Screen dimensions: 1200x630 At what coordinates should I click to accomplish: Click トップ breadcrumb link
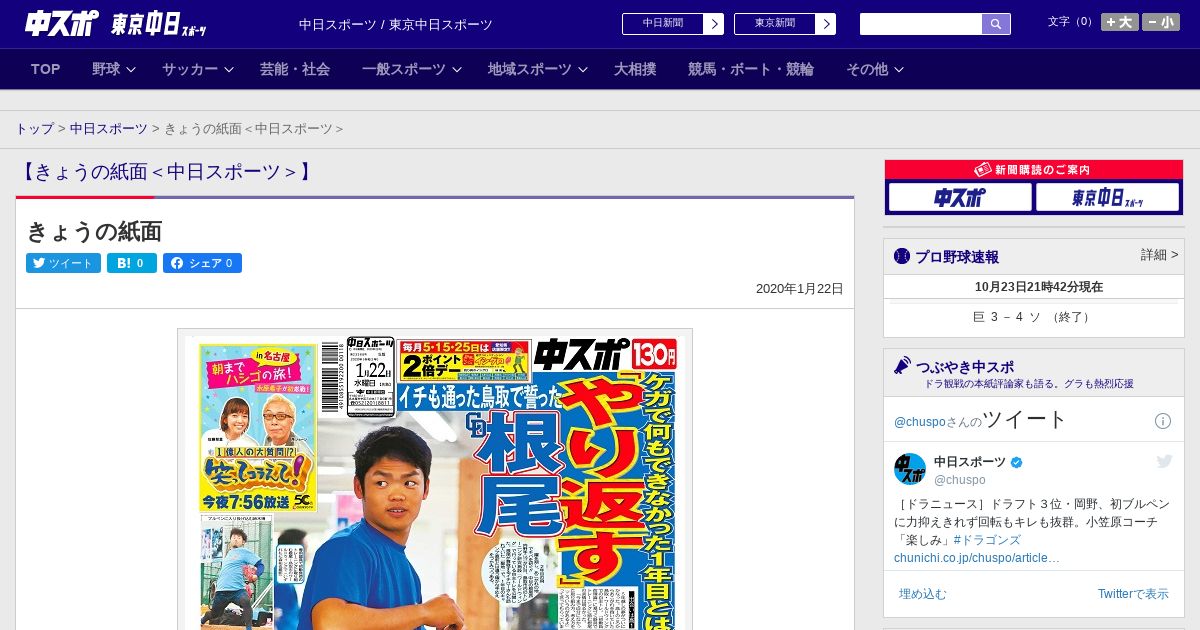[x=34, y=129]
